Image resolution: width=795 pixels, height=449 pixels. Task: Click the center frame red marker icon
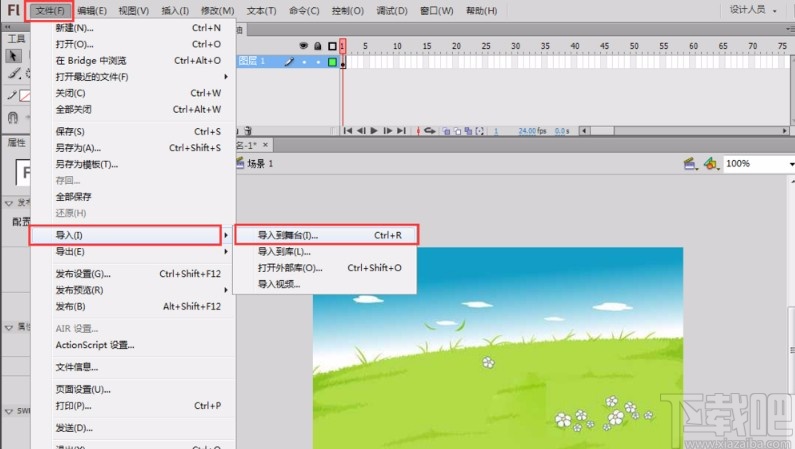[418, 131]
